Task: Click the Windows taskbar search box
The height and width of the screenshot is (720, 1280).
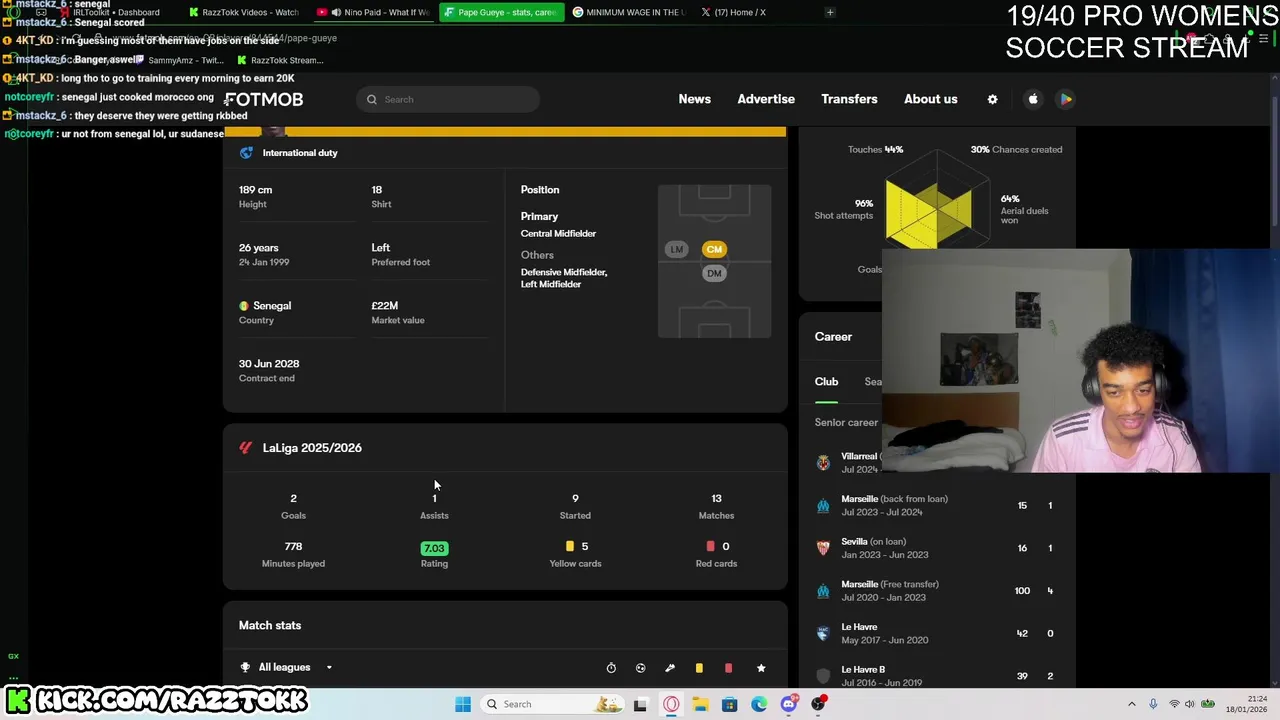Action: pyautogui.click(x=552, y=704)
